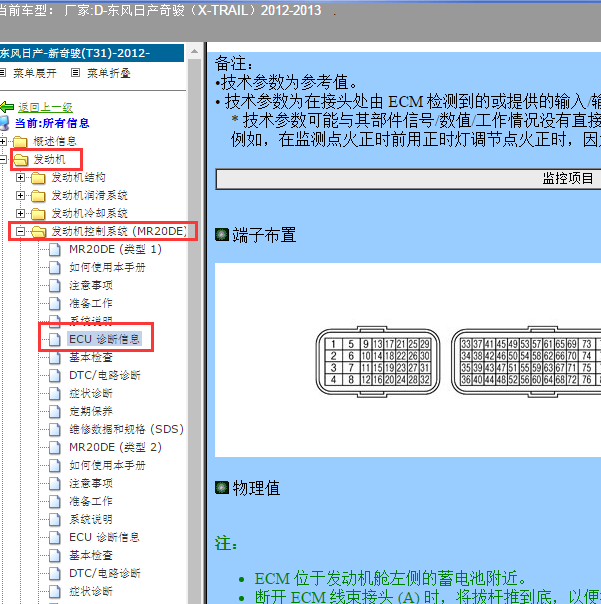
Task: Click the 发动机结构 folder icon
Action: (38, 178)
